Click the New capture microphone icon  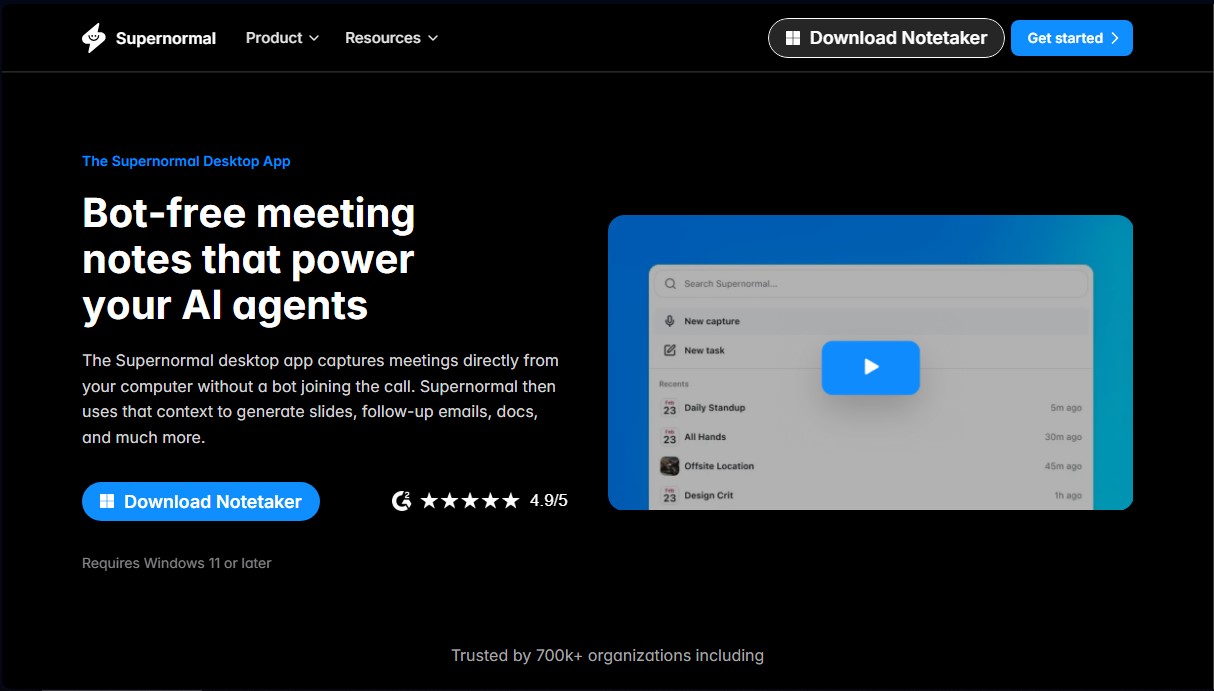(670, 321)
